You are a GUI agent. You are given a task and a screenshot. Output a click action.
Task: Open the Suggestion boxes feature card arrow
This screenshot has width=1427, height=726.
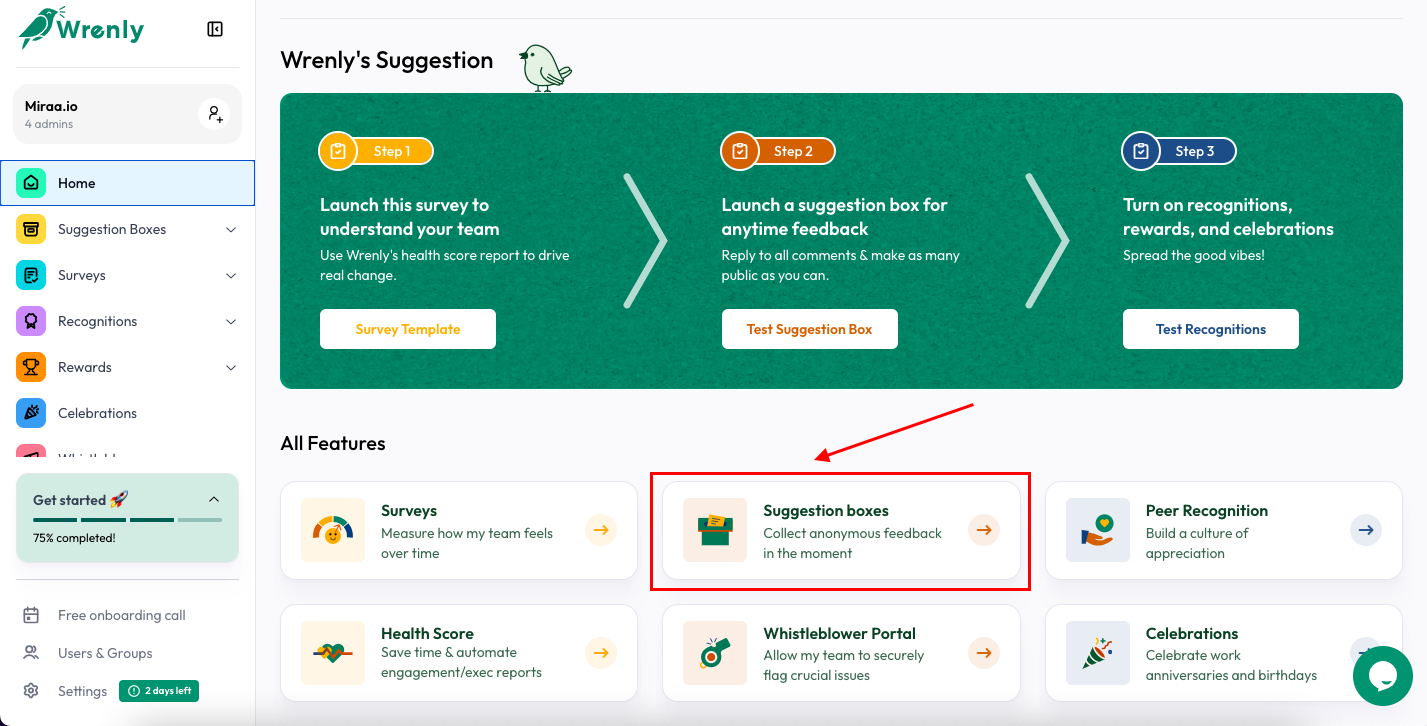click(x=983, y=530)
